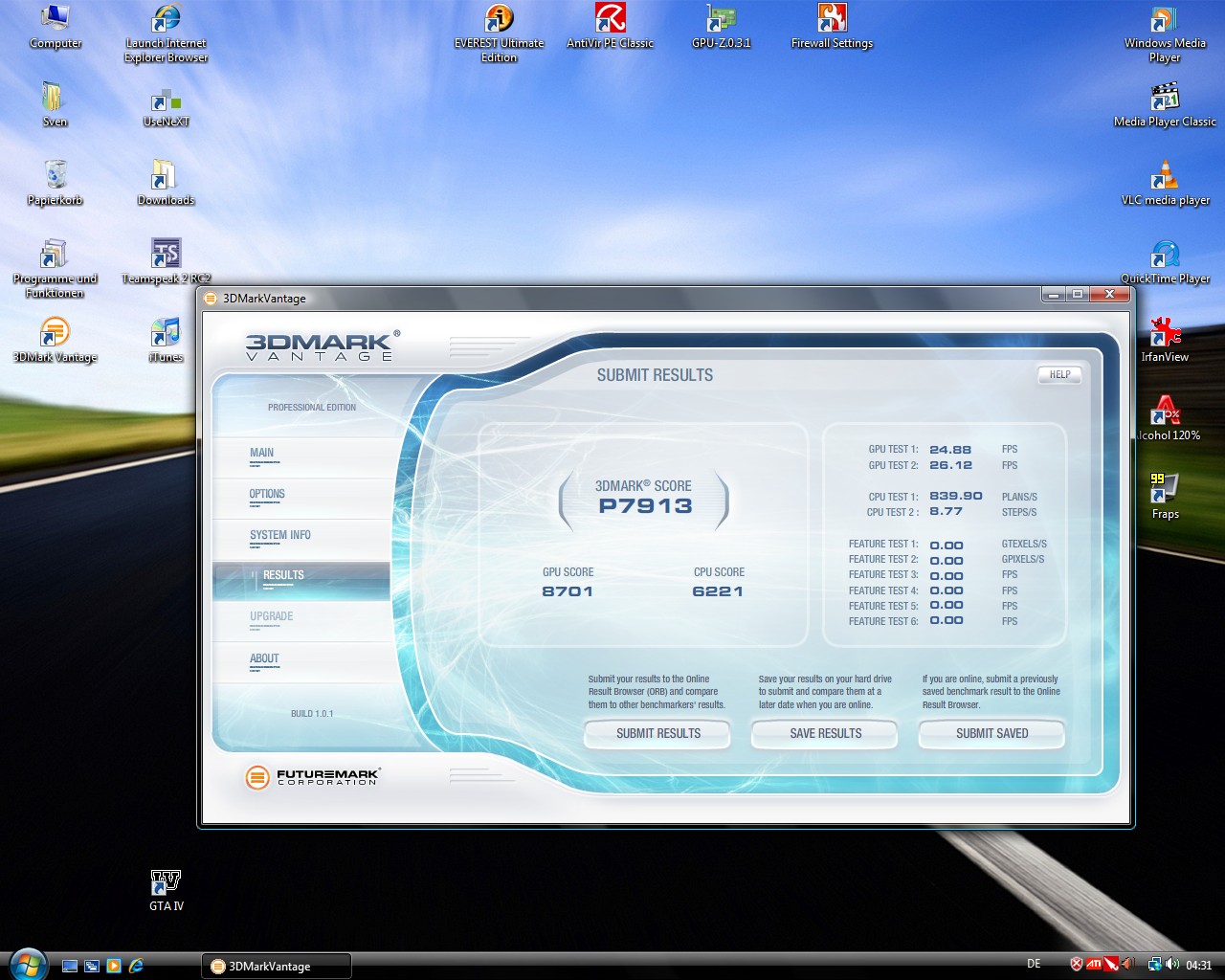
Task: Open the QuickTime Player shortcut
Action: click(x=1165, y=262)
